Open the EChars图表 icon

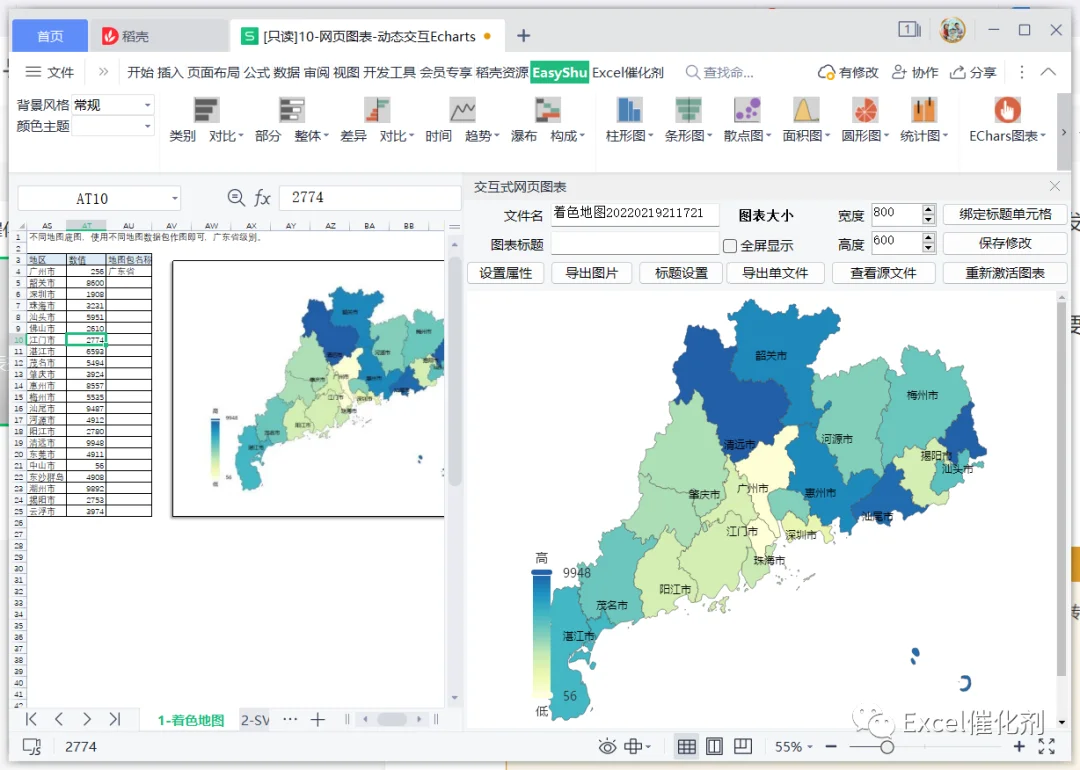pos(1007,110)
